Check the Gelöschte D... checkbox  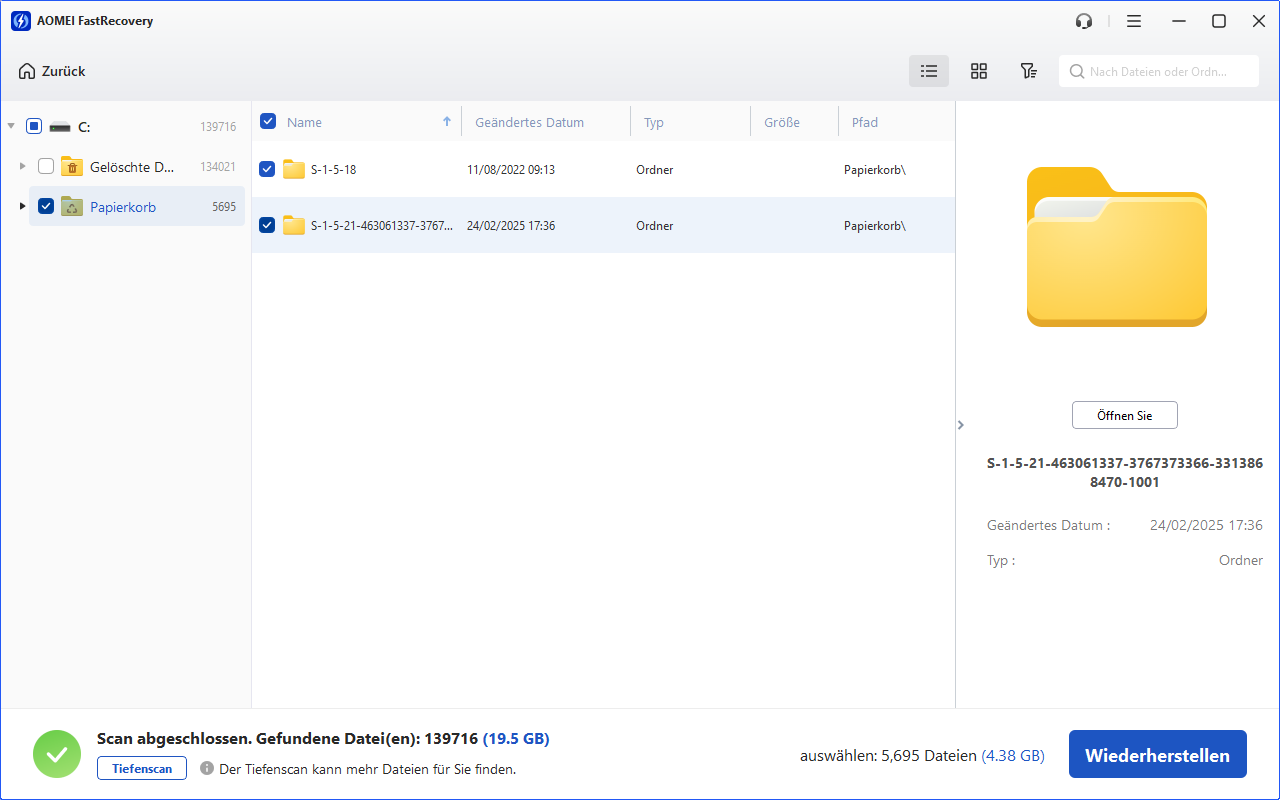[46, 166]
